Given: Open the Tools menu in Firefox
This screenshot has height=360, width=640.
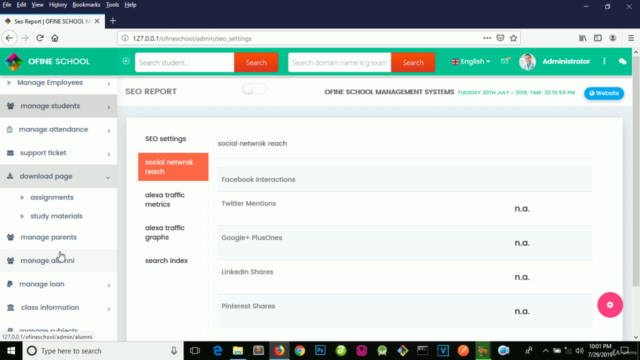Looking at the screenshot, I should [112, 5].
